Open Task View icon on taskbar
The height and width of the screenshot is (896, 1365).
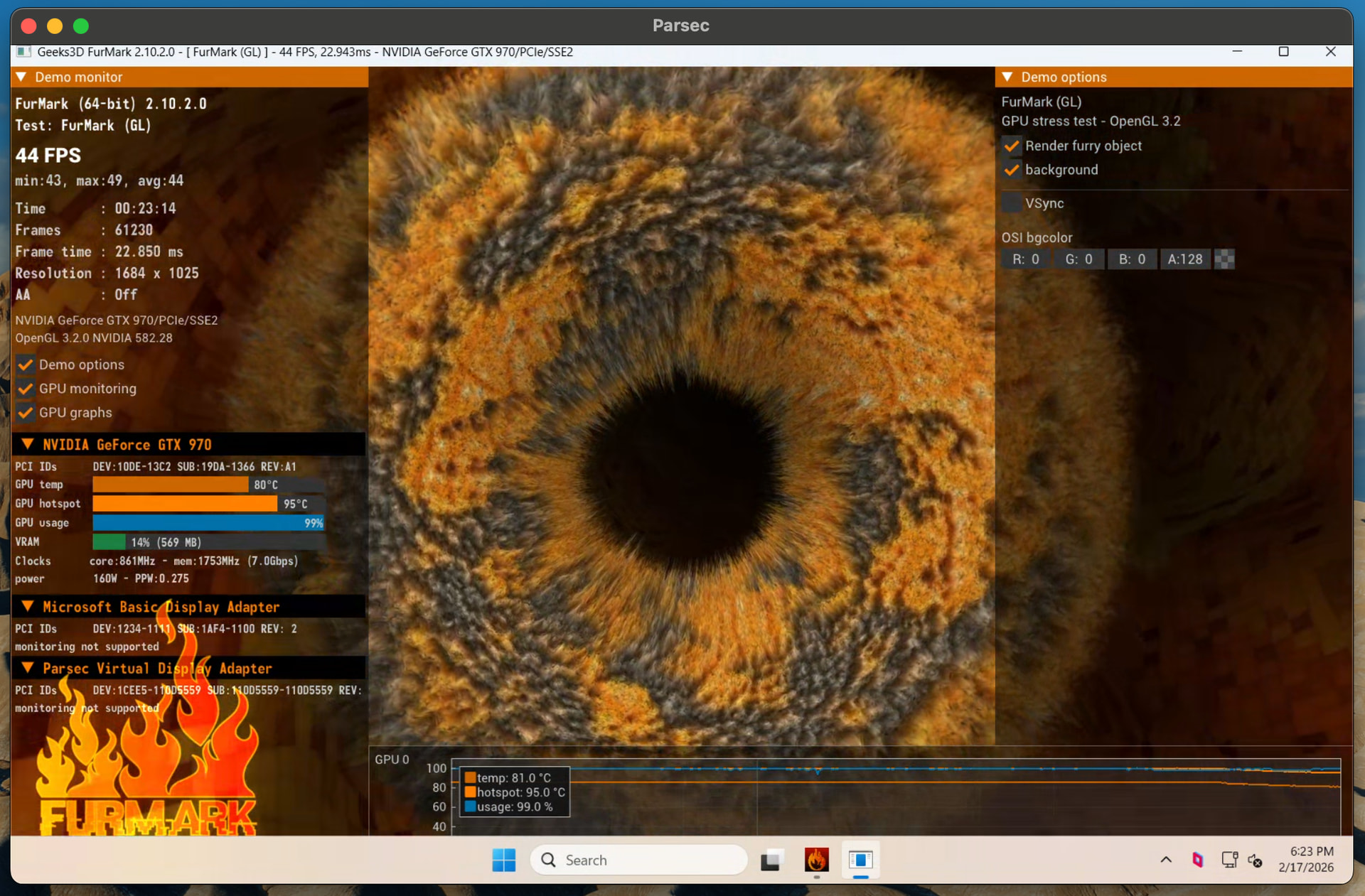click(771, 860)
